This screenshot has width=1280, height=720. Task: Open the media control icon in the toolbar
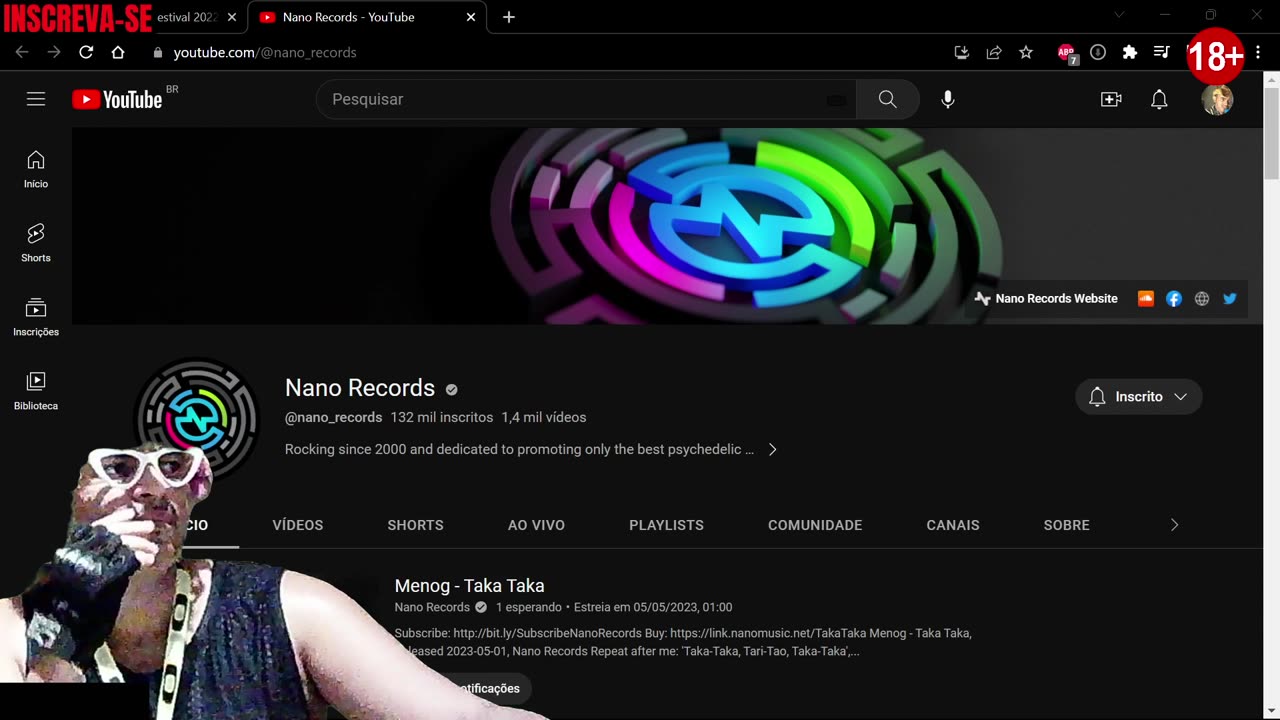pos(1162,52)
